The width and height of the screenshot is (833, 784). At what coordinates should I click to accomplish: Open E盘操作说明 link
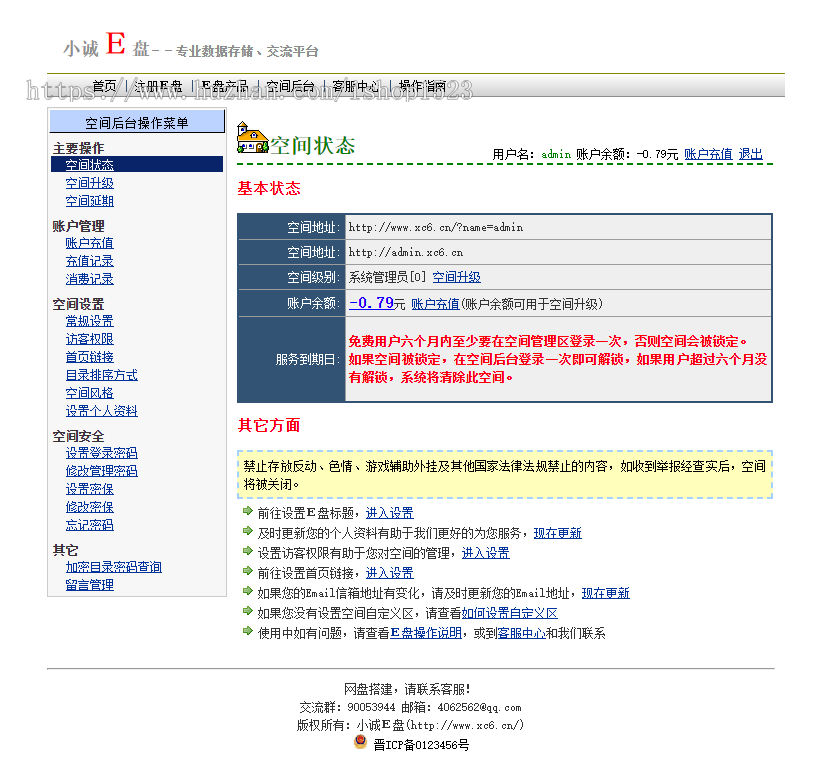click(426, 633)
